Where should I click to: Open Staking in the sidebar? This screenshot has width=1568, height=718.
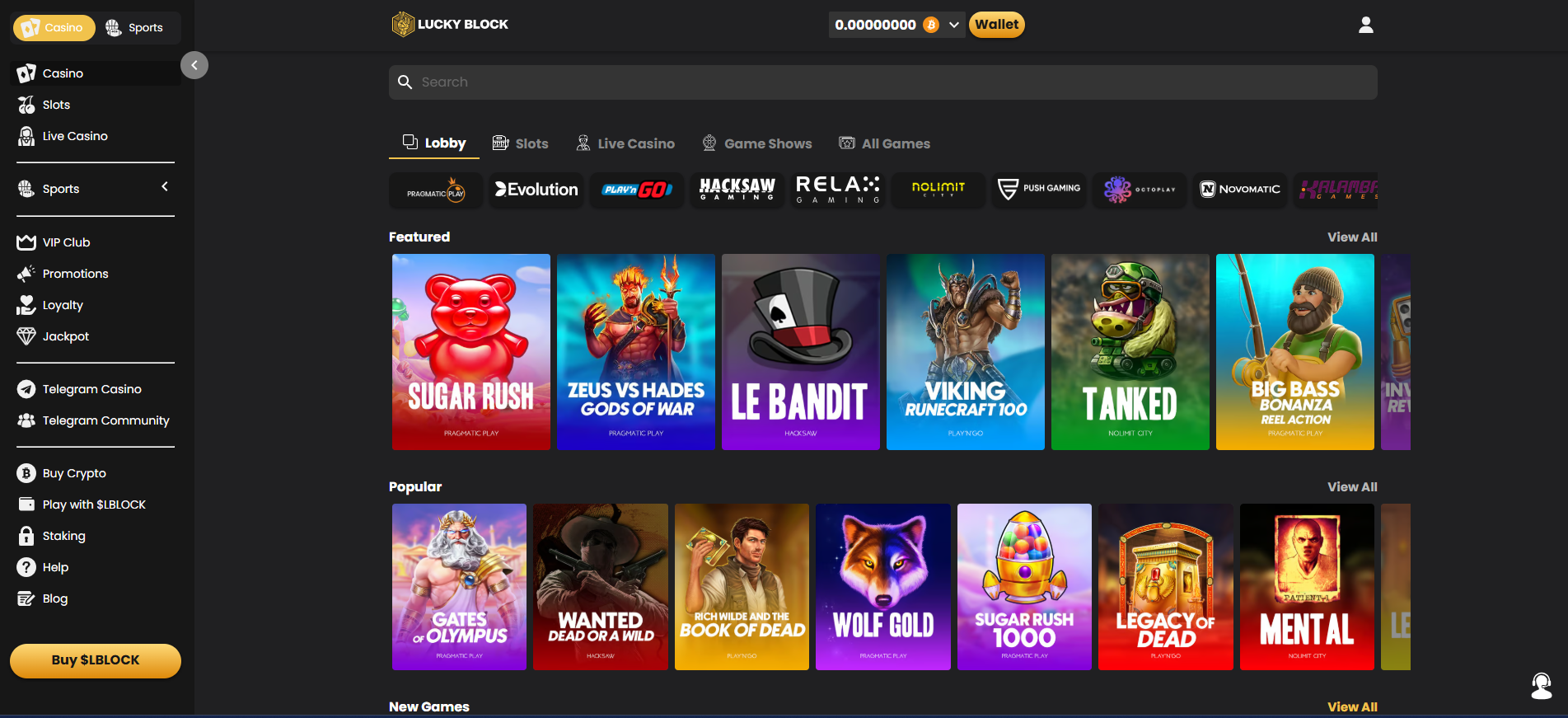click(x=96, y=536)
